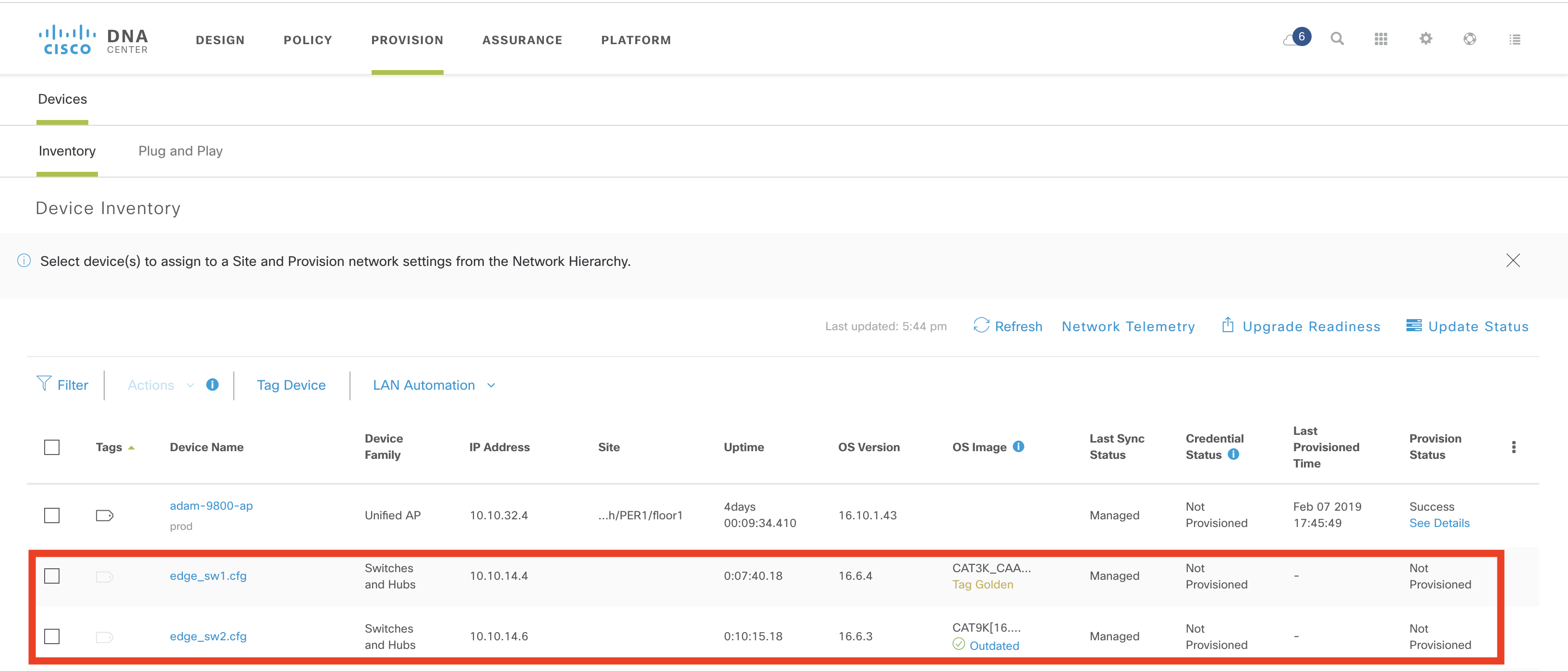Click the OS Image info icon
1568x671 pixels.
pyautogui.click(x=1018, y=446)
